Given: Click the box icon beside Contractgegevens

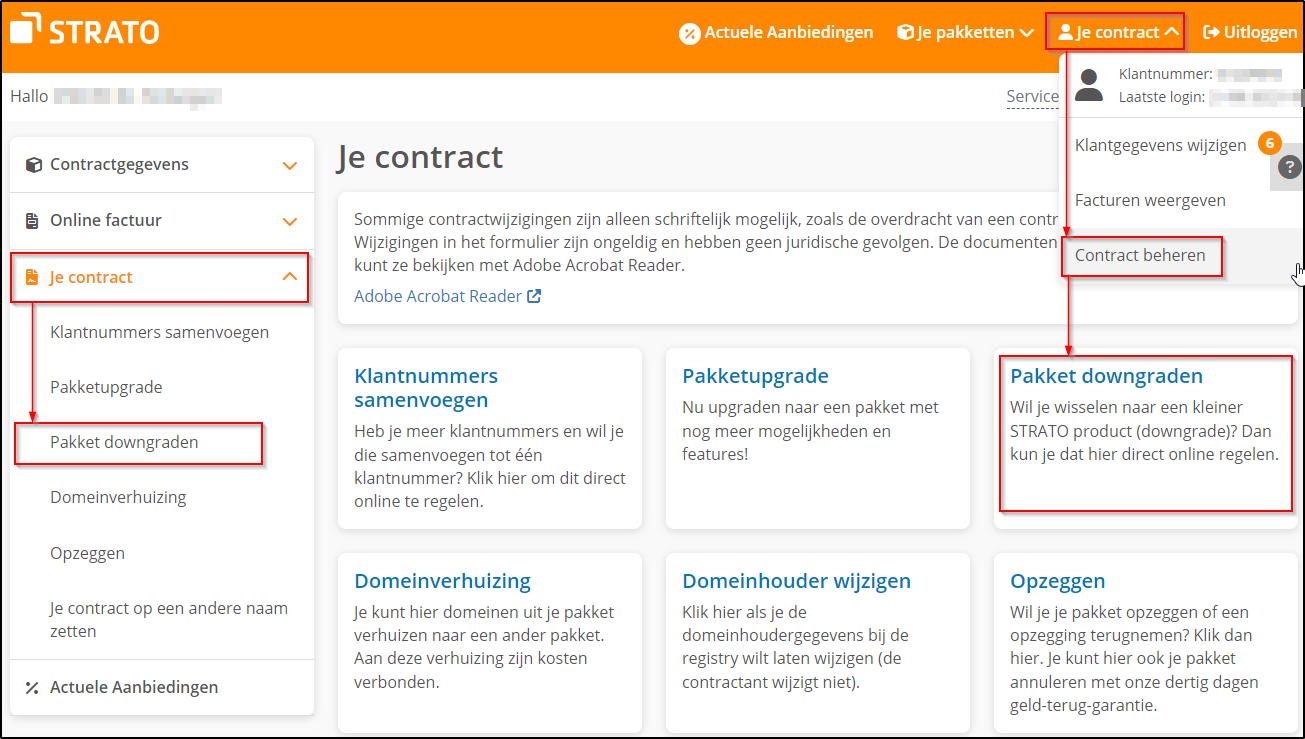Looking at the screenshot, I should [x=33, y=165].
